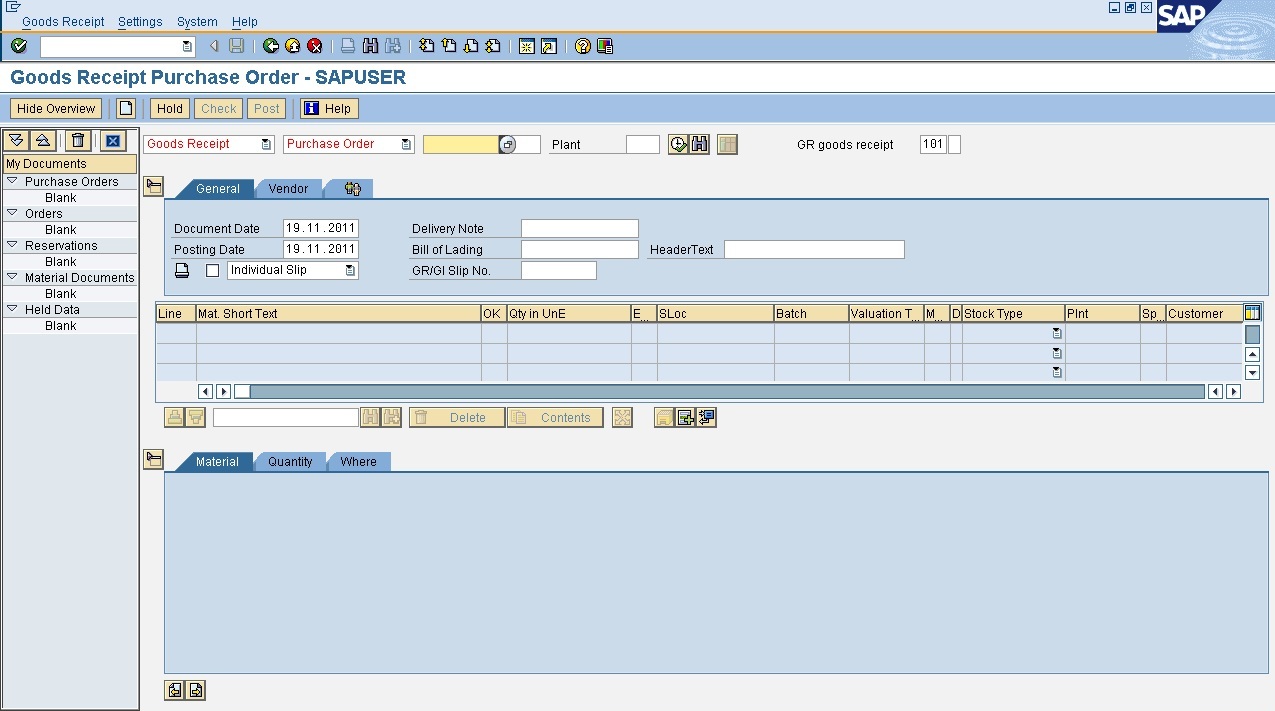Screen dimensions: 1275x711
Task: Click the printer icon beside Individual Slip
Action: coord(182,270)
